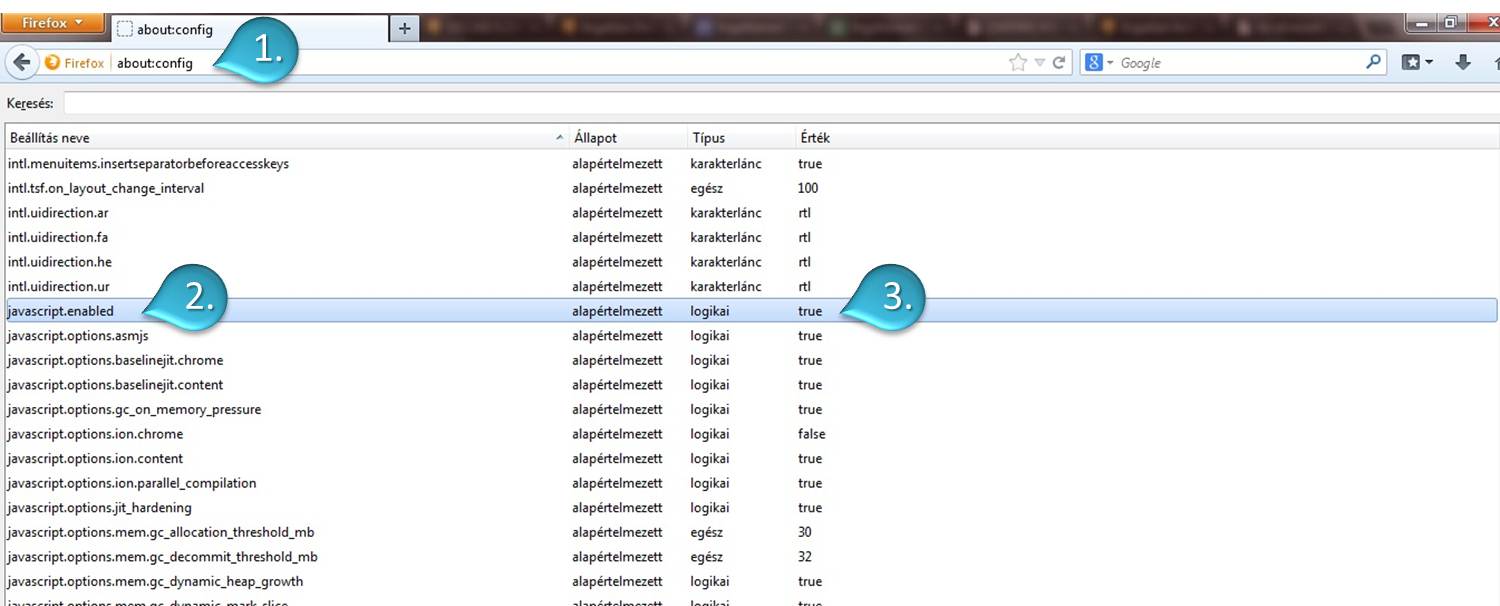Open the Bookmarks menu toolbar icon
Image resolution: width=1500 pixels, height=606 pixels.
1416,62
